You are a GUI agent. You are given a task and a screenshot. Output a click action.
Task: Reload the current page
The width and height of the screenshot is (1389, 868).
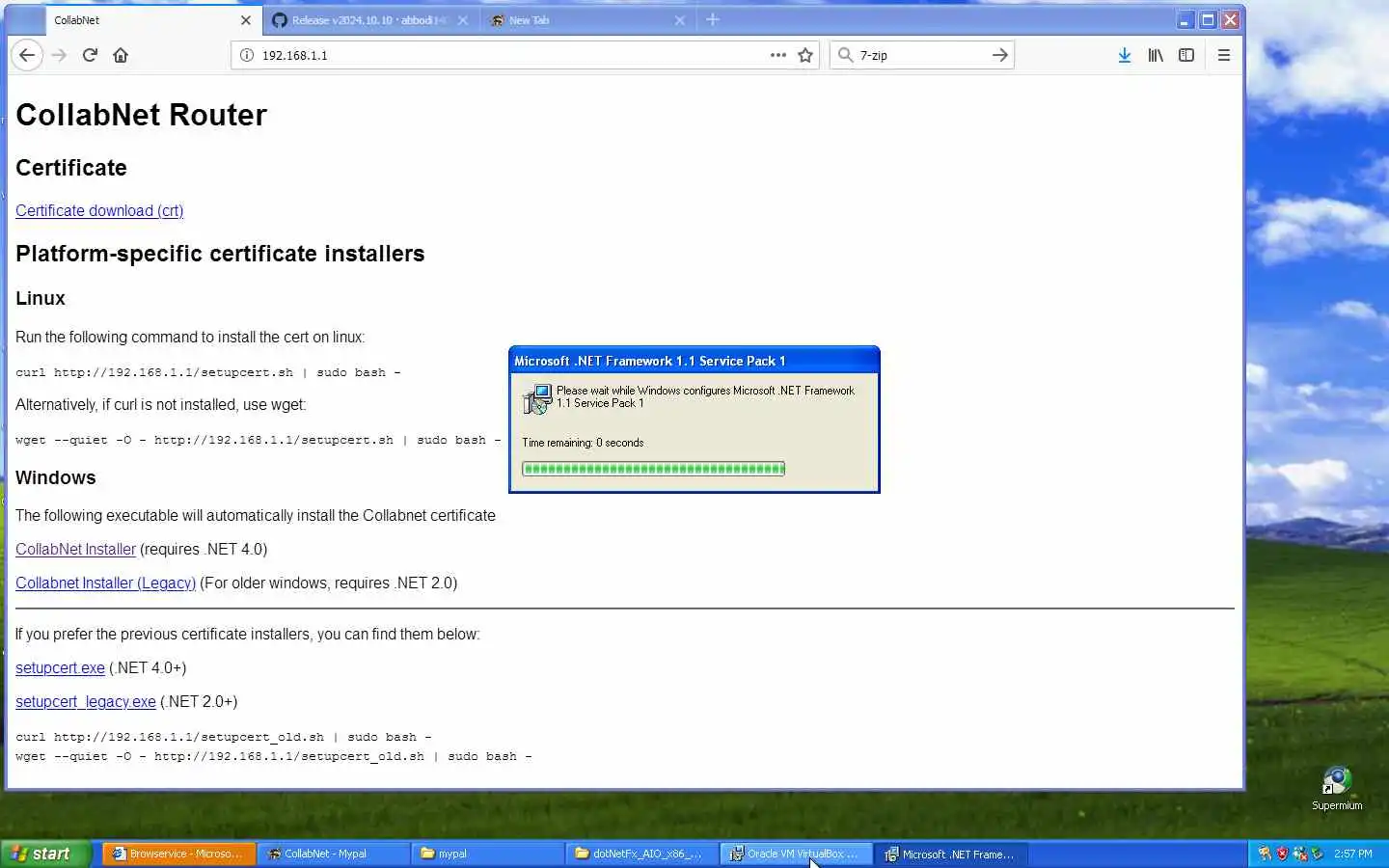click(90, 55)
